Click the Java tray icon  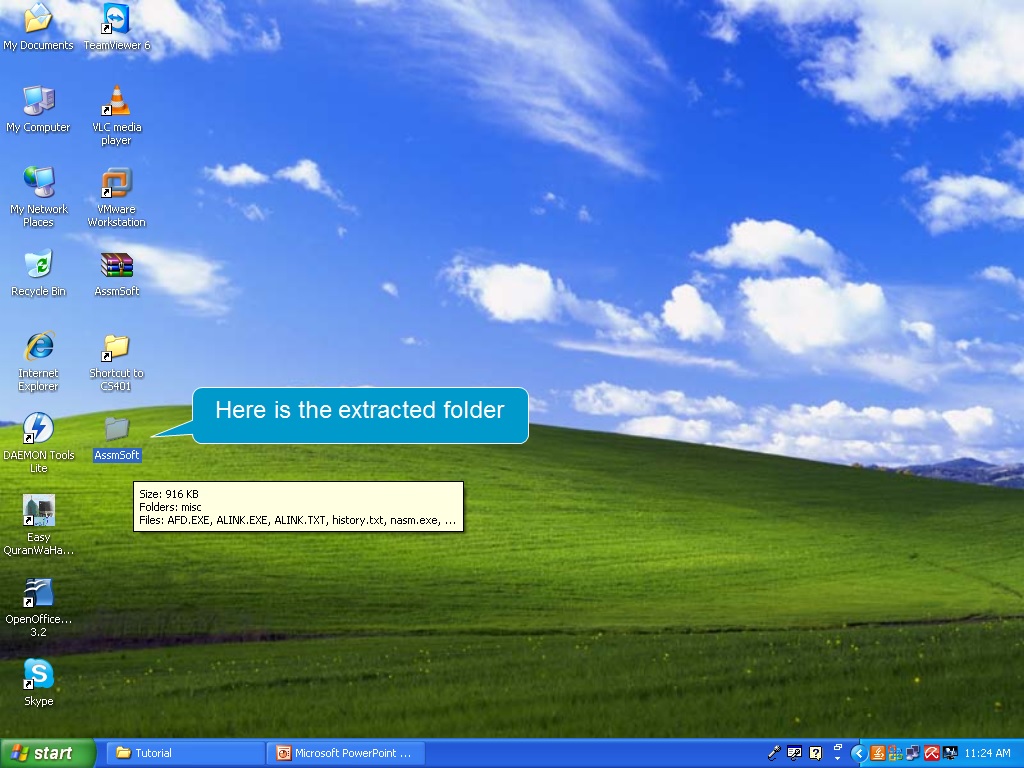click(x=878, y=753)
